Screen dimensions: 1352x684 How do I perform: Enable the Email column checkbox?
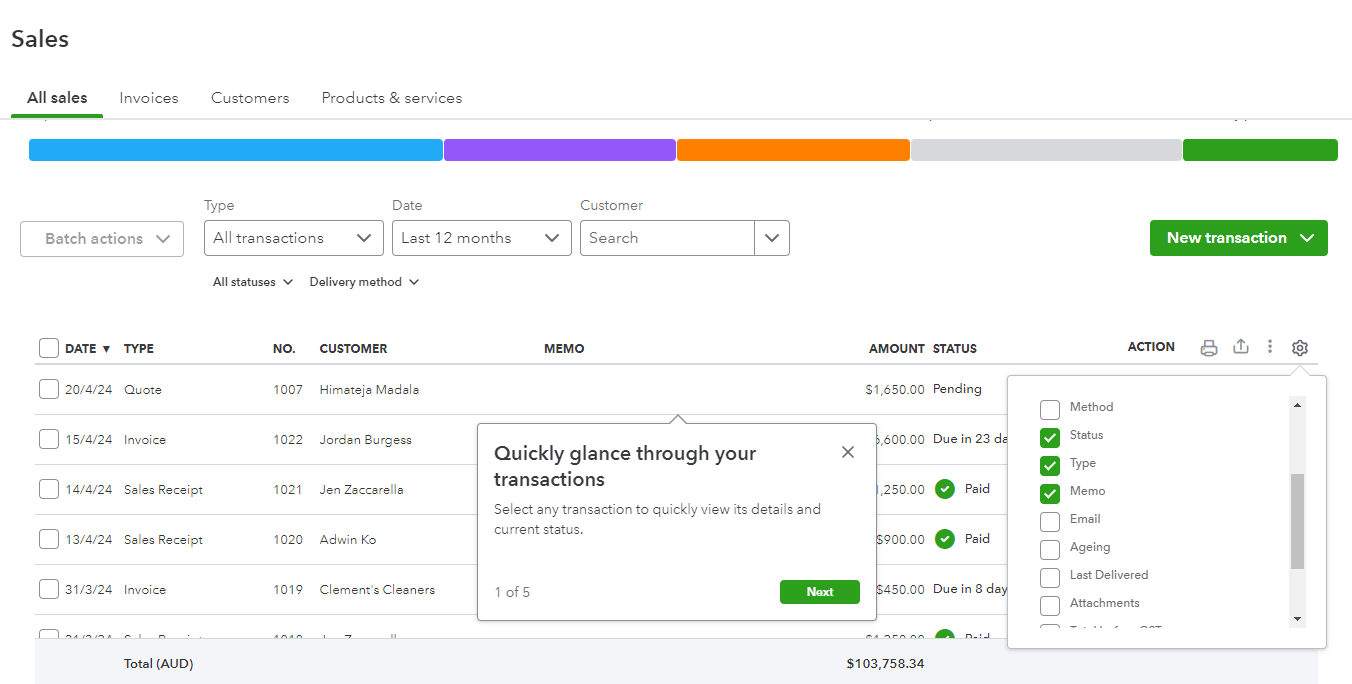(x=1050, y=519)
